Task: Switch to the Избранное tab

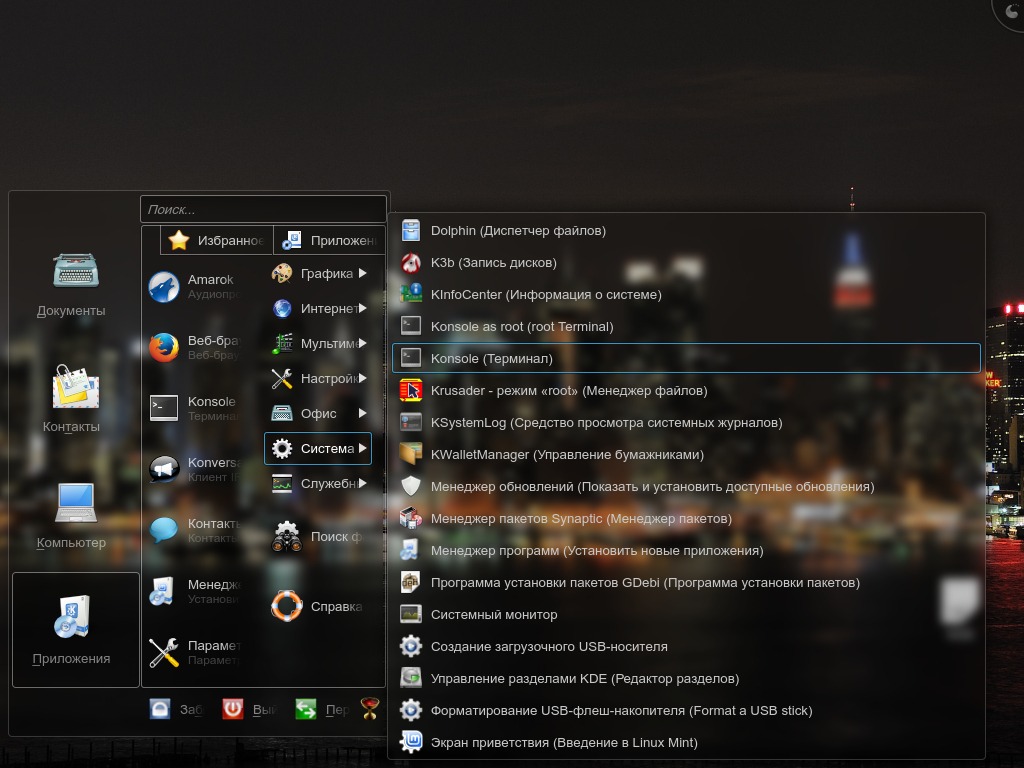Action: pos(217,240)
